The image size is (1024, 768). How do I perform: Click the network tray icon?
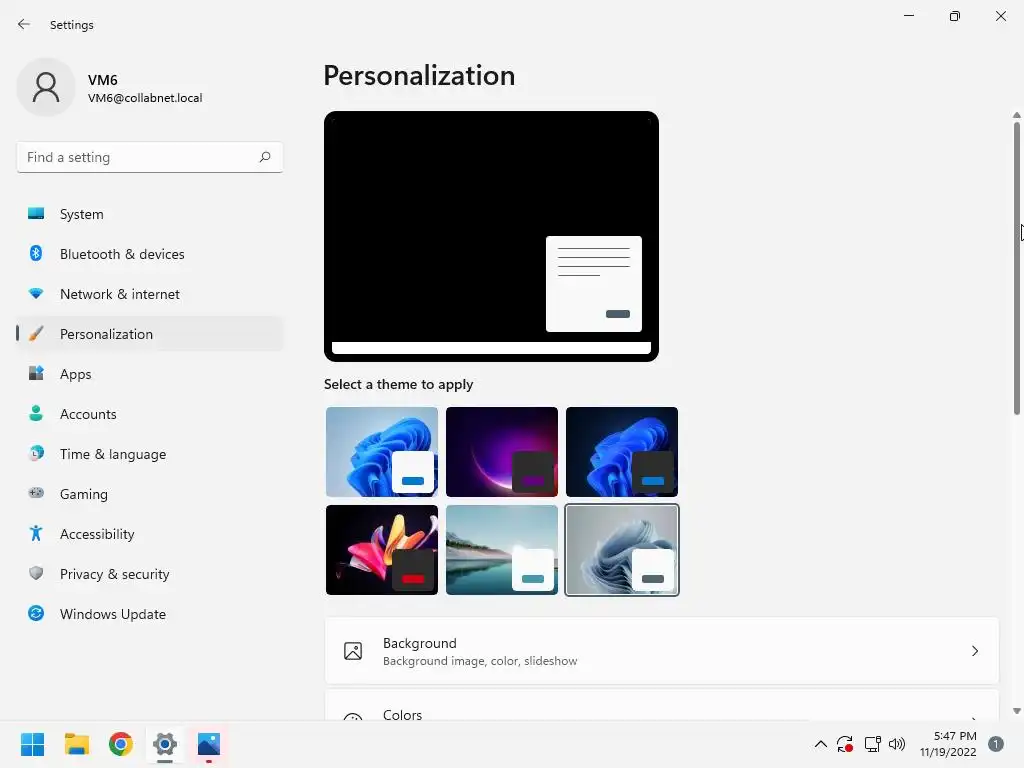point(872,744)
